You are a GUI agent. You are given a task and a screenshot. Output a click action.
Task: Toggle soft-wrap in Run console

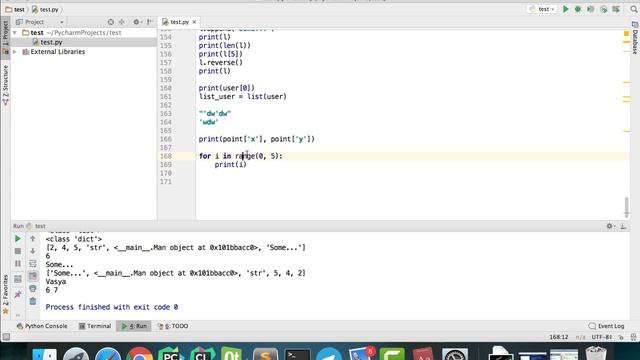coord(33,264)
